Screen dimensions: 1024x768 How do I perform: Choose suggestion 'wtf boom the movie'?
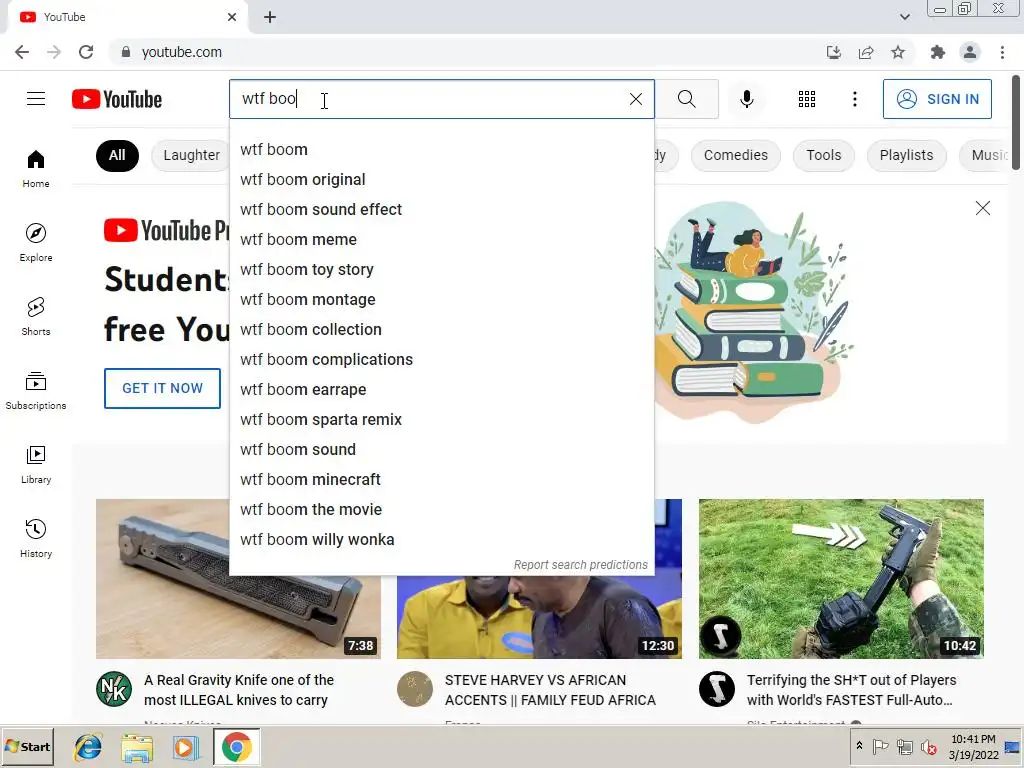441,510
